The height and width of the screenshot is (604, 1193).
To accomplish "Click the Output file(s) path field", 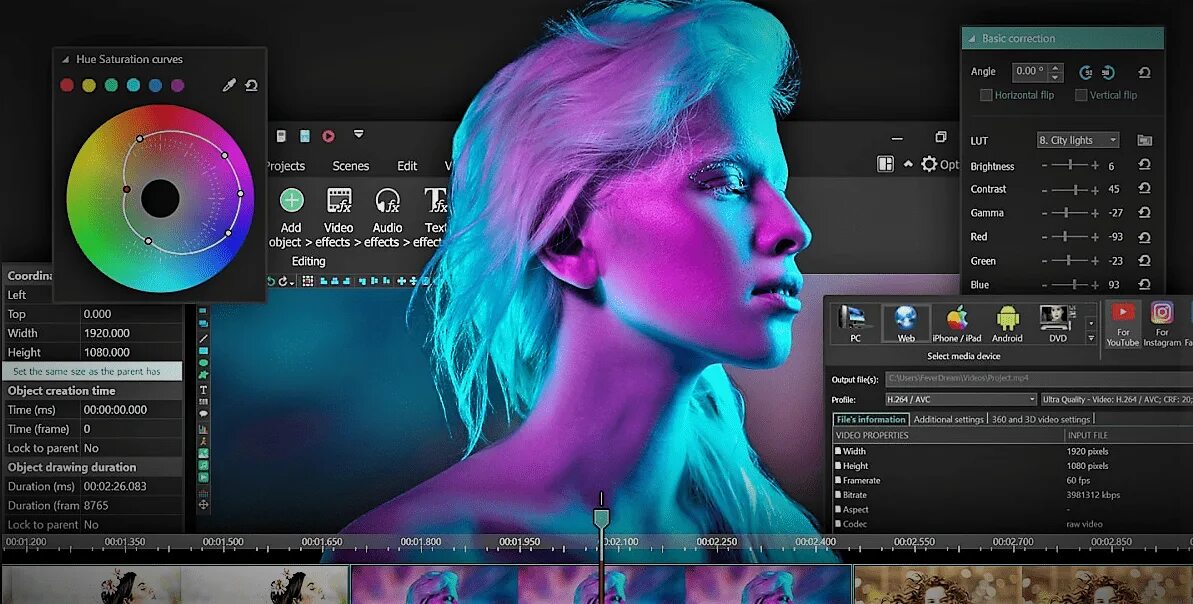I will pos(1039,379).
